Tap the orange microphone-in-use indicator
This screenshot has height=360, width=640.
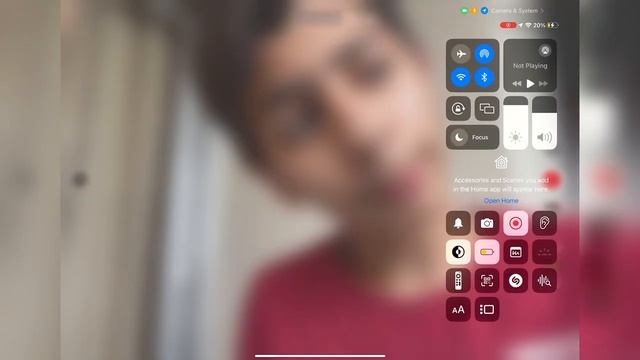pos(474,11)
